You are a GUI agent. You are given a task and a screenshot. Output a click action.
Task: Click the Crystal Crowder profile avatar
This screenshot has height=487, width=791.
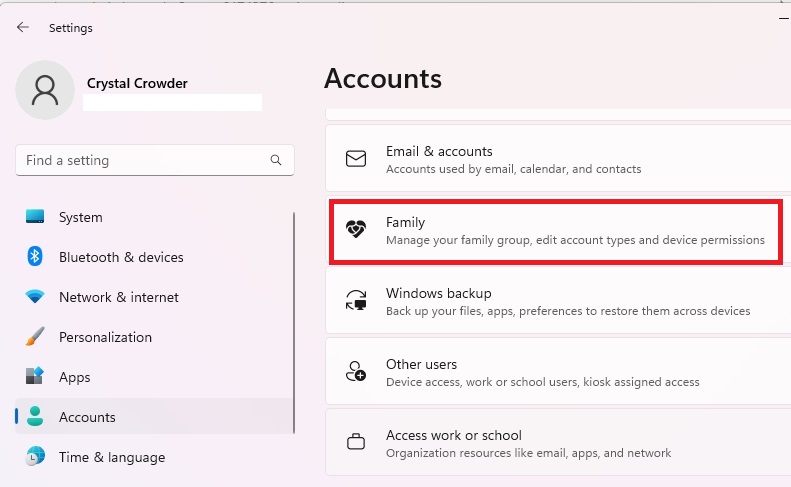pos(45,90)
